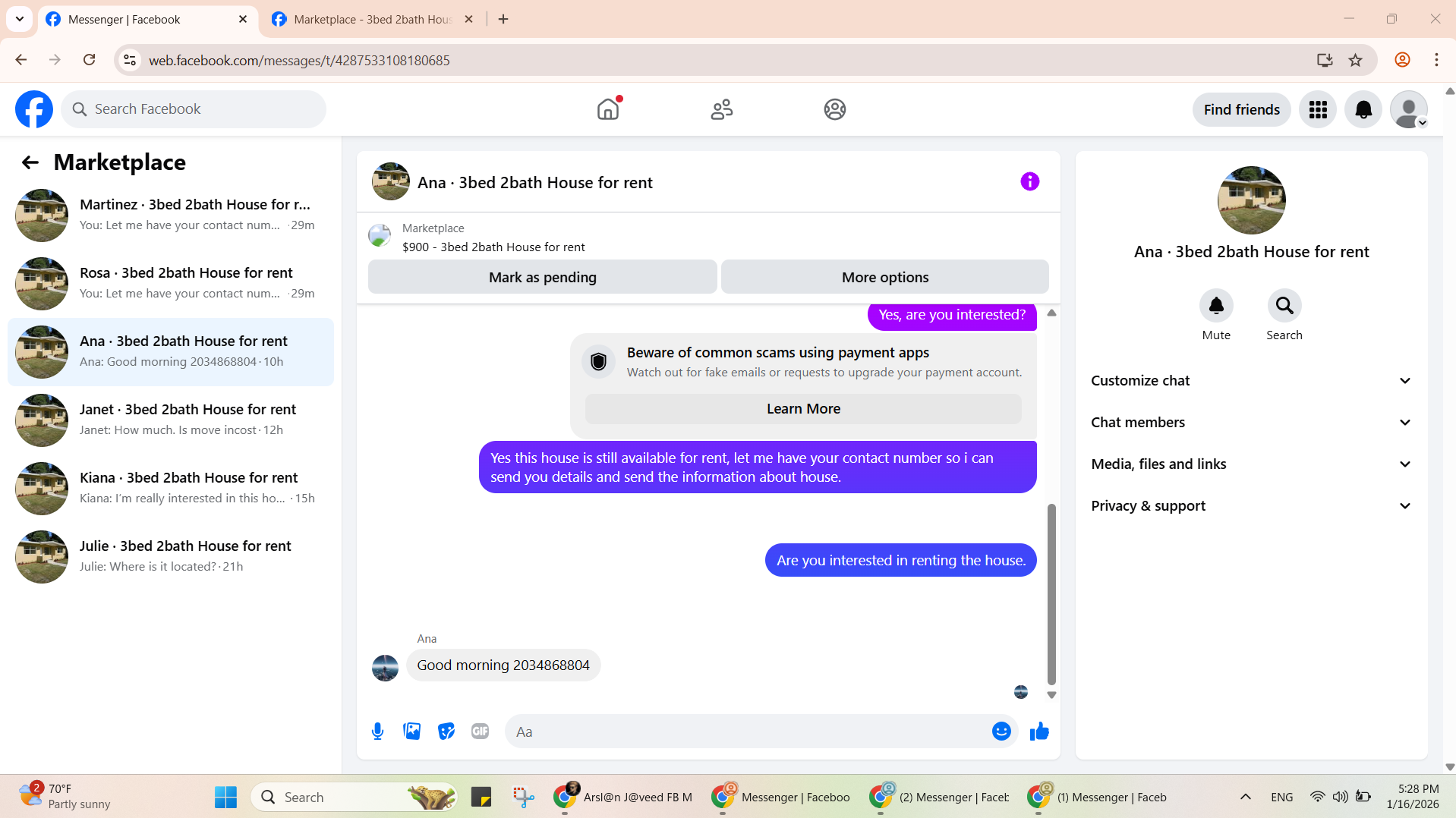
Task: Open the Facebook home logo
Action: [34, 109]
